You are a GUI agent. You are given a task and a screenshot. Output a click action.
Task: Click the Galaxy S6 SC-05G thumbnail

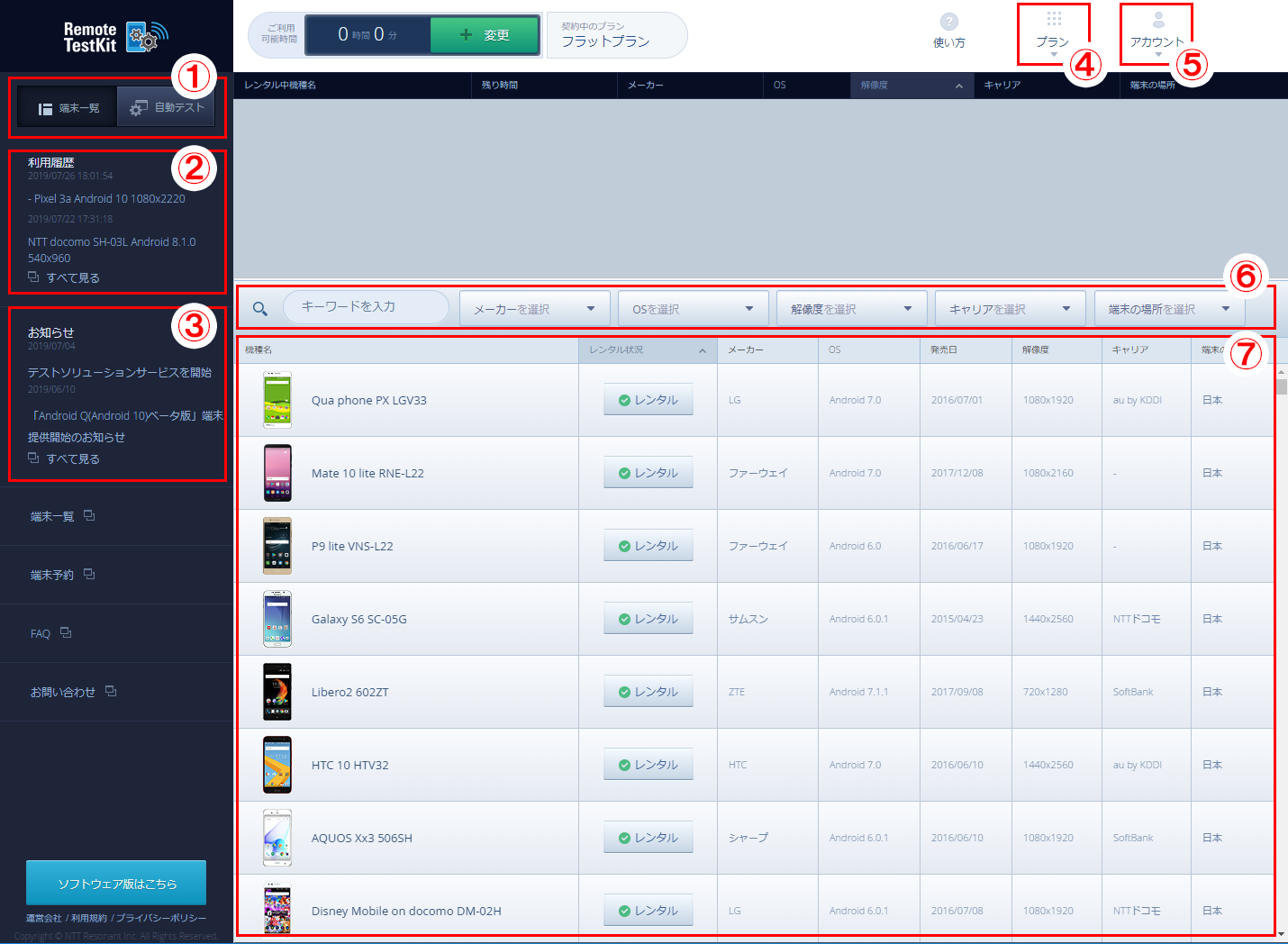(x=277, y=619)
